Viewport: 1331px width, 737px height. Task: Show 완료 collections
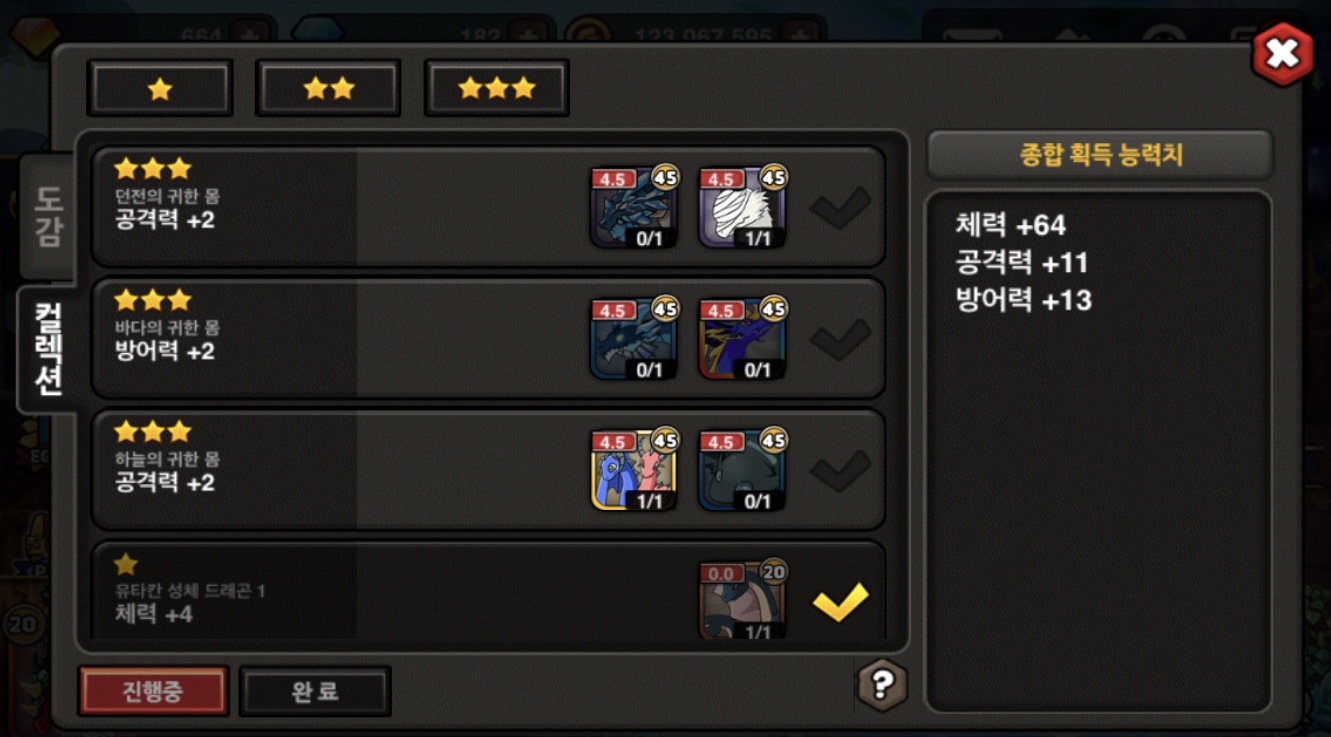(x=315, y=692)
